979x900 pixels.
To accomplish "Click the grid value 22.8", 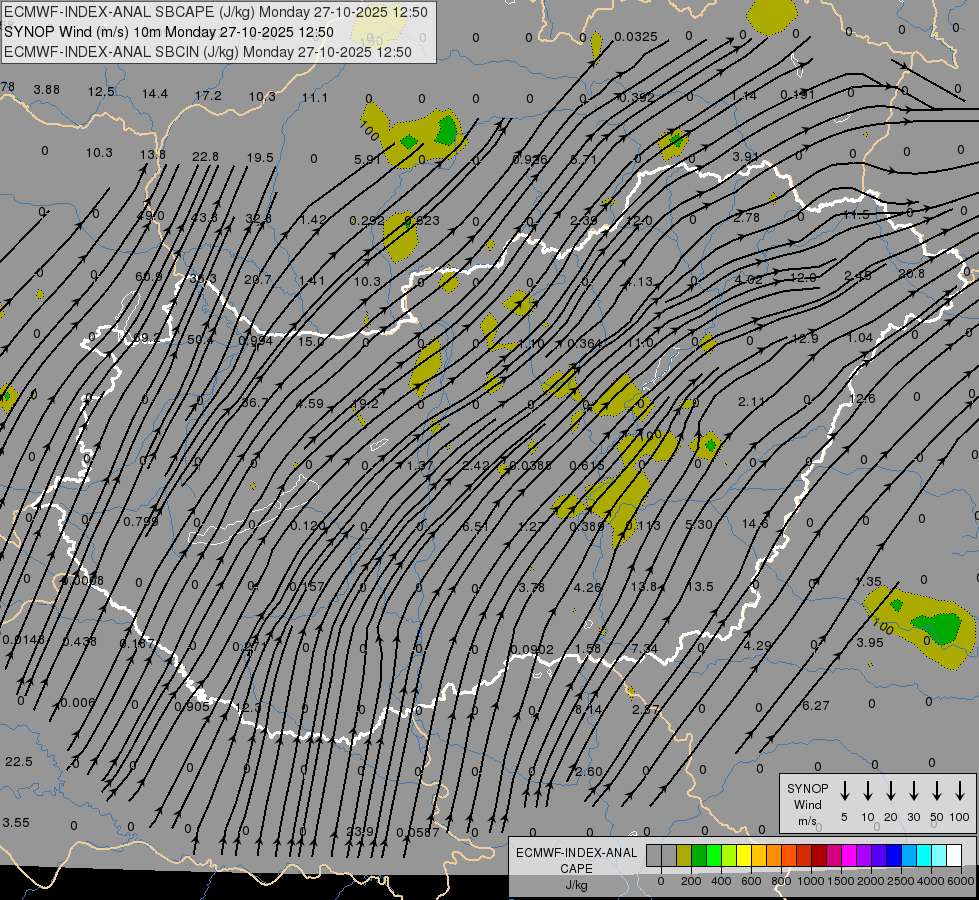I will click(x=205, y=157).
